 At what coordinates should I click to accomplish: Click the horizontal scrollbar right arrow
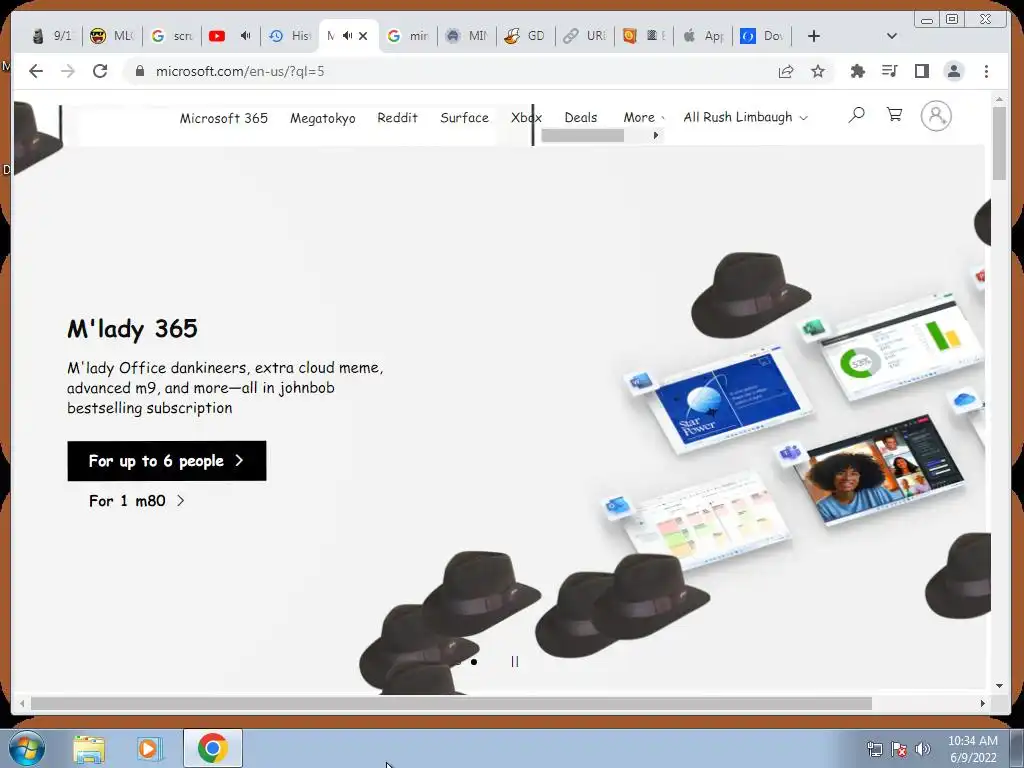tap(982, 703)
